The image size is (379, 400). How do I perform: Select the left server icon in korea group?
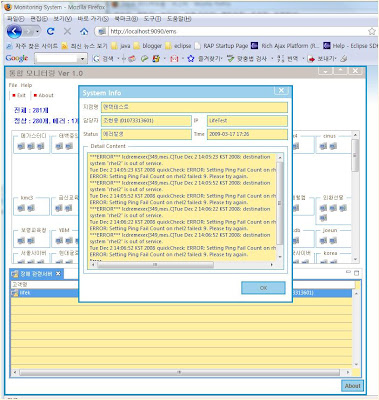point(323,261)
